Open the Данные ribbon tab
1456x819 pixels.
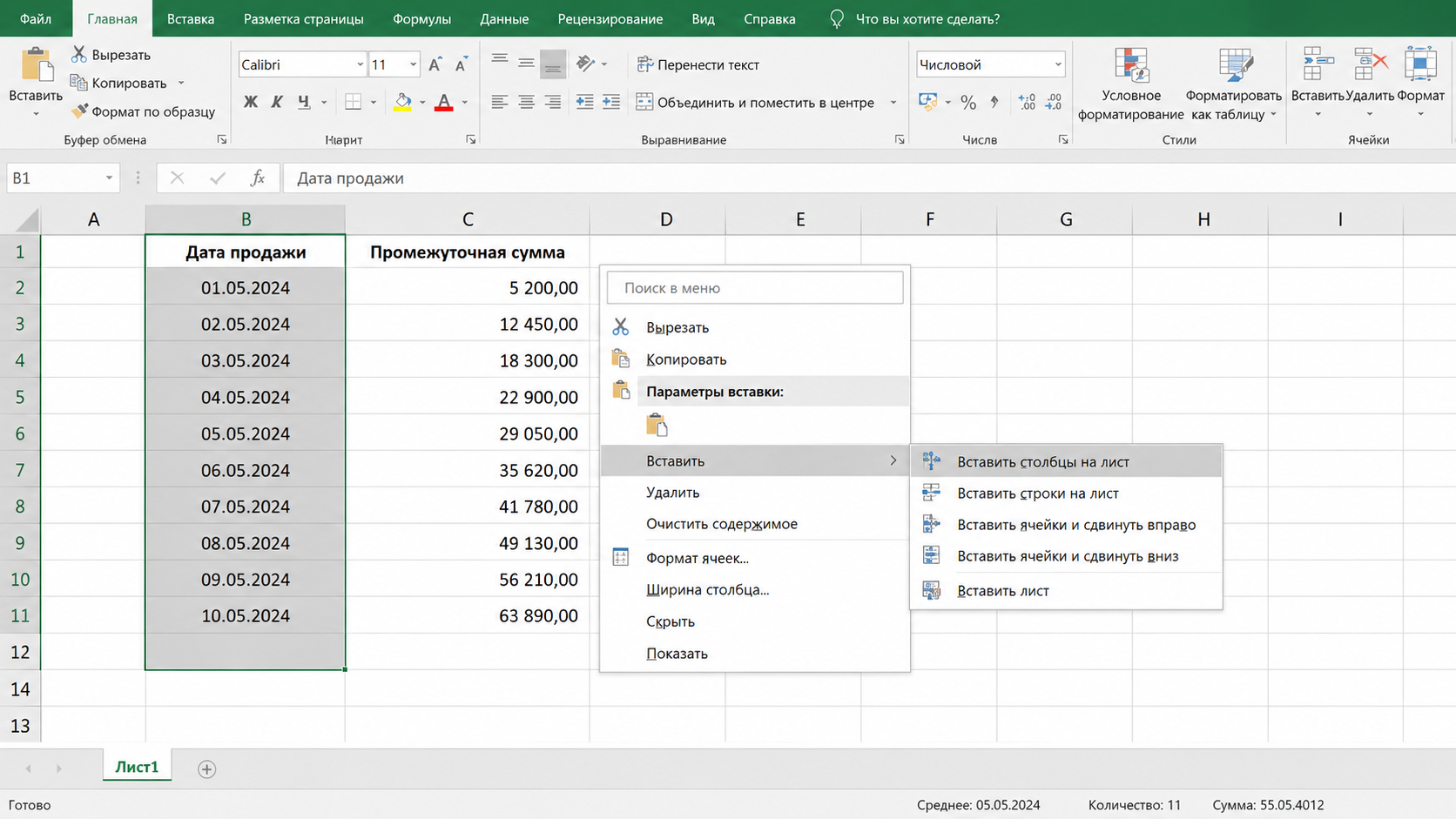coord(504,18)
